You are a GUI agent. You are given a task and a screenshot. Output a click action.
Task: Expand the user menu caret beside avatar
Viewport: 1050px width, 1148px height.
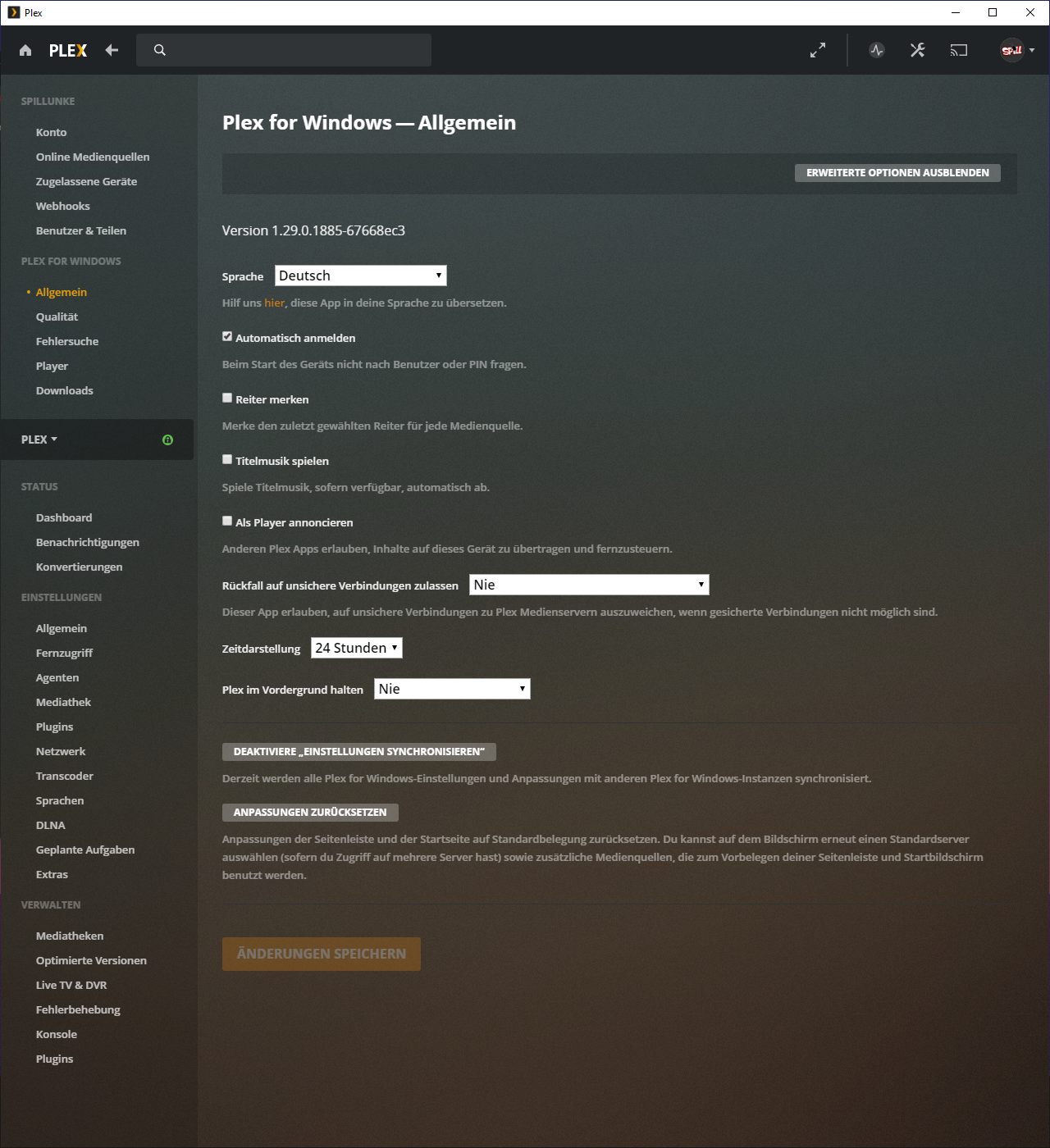pyautogui.click(x=1032, y=50)
